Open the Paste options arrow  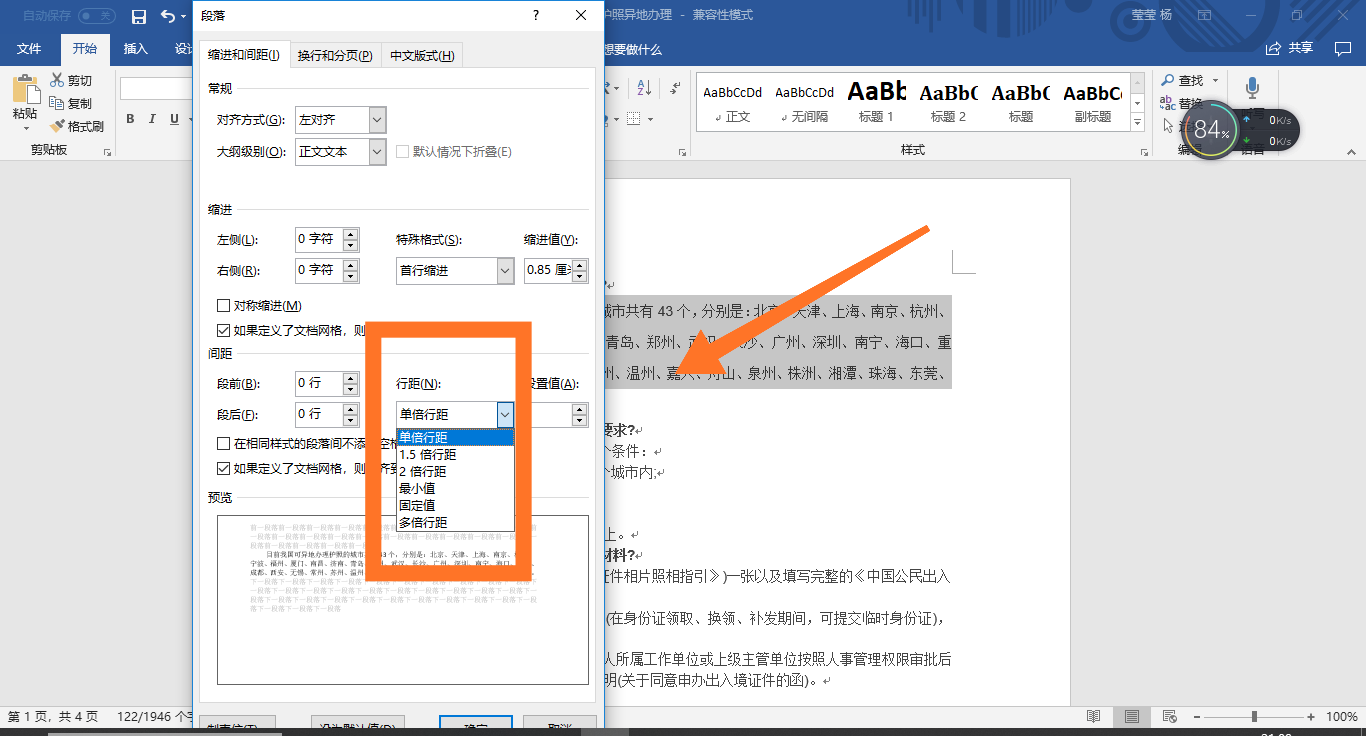tap(25, 127)
